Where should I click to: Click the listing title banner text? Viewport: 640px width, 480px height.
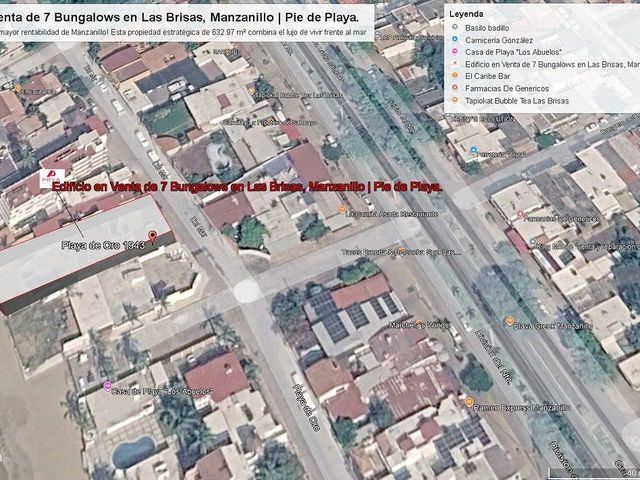pyautogui.click(x=180, y=17)
